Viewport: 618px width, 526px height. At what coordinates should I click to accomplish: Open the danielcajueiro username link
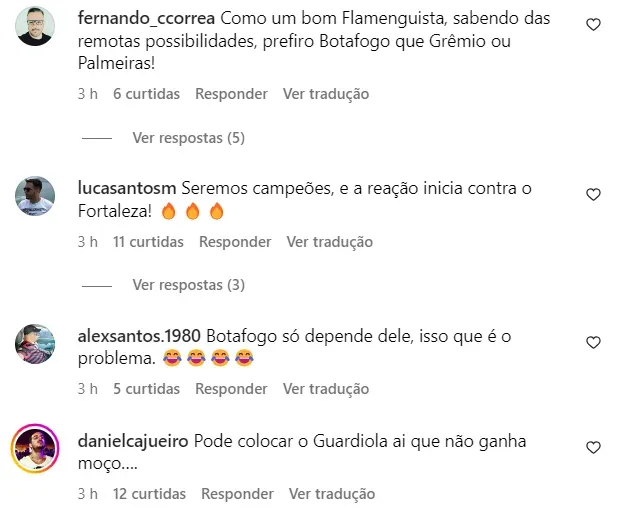[x=133, y=441]
